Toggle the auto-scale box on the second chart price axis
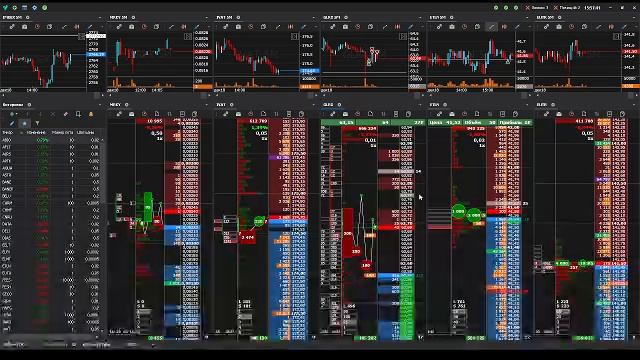Screen dimensions: 640x360 (188, 37)
